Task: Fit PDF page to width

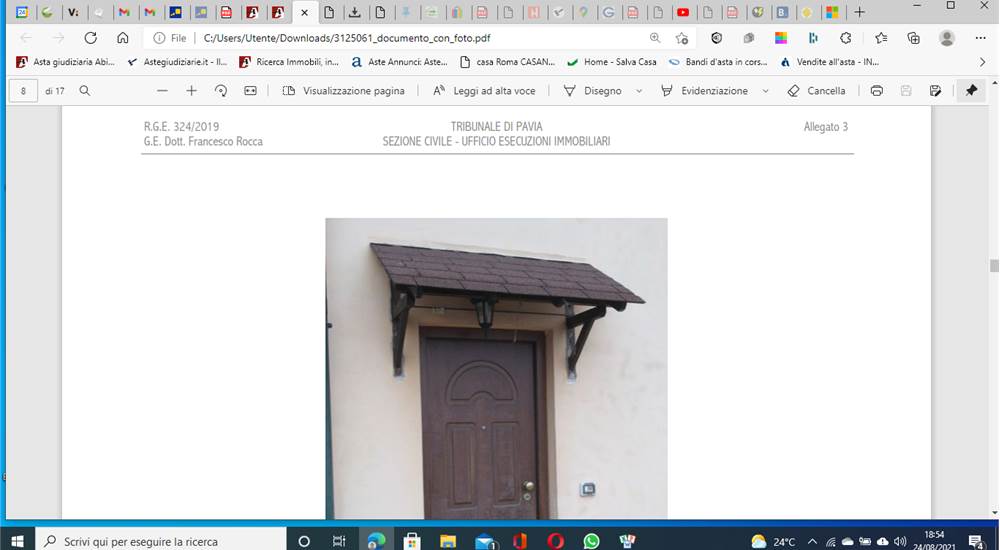Action: [250, 91]
